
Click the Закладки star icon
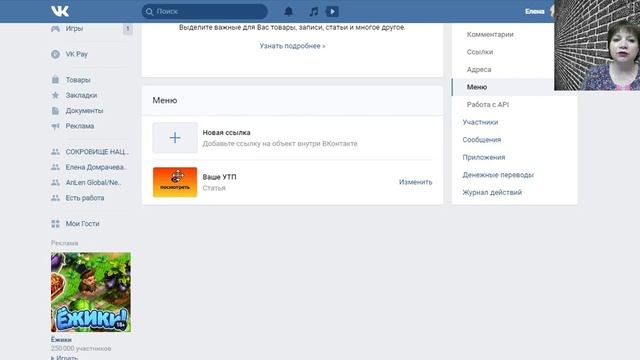click(56, 95)
